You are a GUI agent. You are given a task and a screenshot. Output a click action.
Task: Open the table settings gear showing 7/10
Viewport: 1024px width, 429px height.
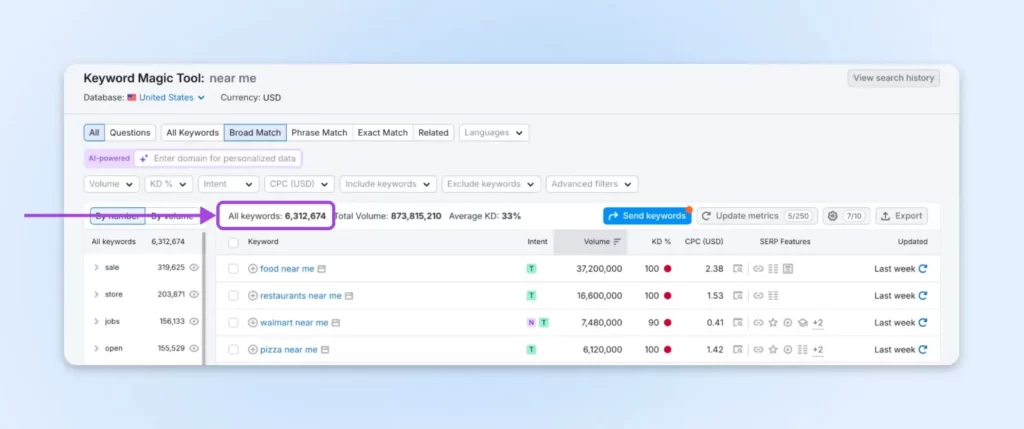coord(846,216)
